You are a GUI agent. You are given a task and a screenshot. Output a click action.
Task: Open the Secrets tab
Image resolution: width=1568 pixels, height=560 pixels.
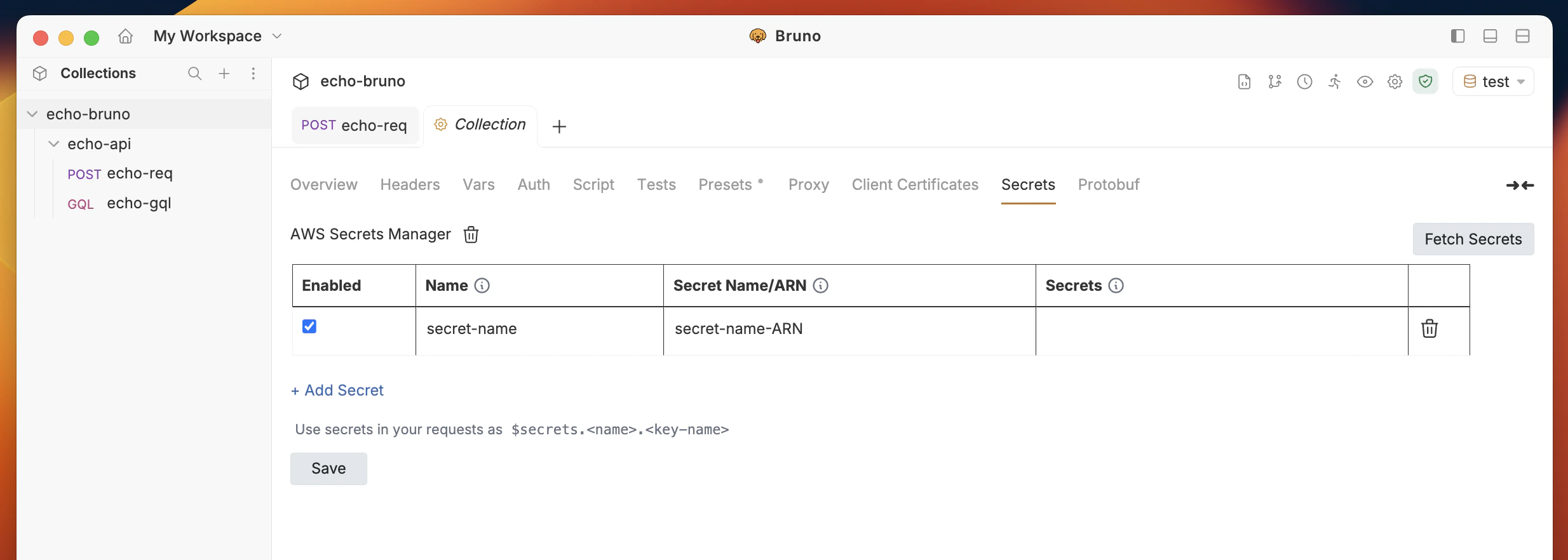click(x=1028, y=185)
